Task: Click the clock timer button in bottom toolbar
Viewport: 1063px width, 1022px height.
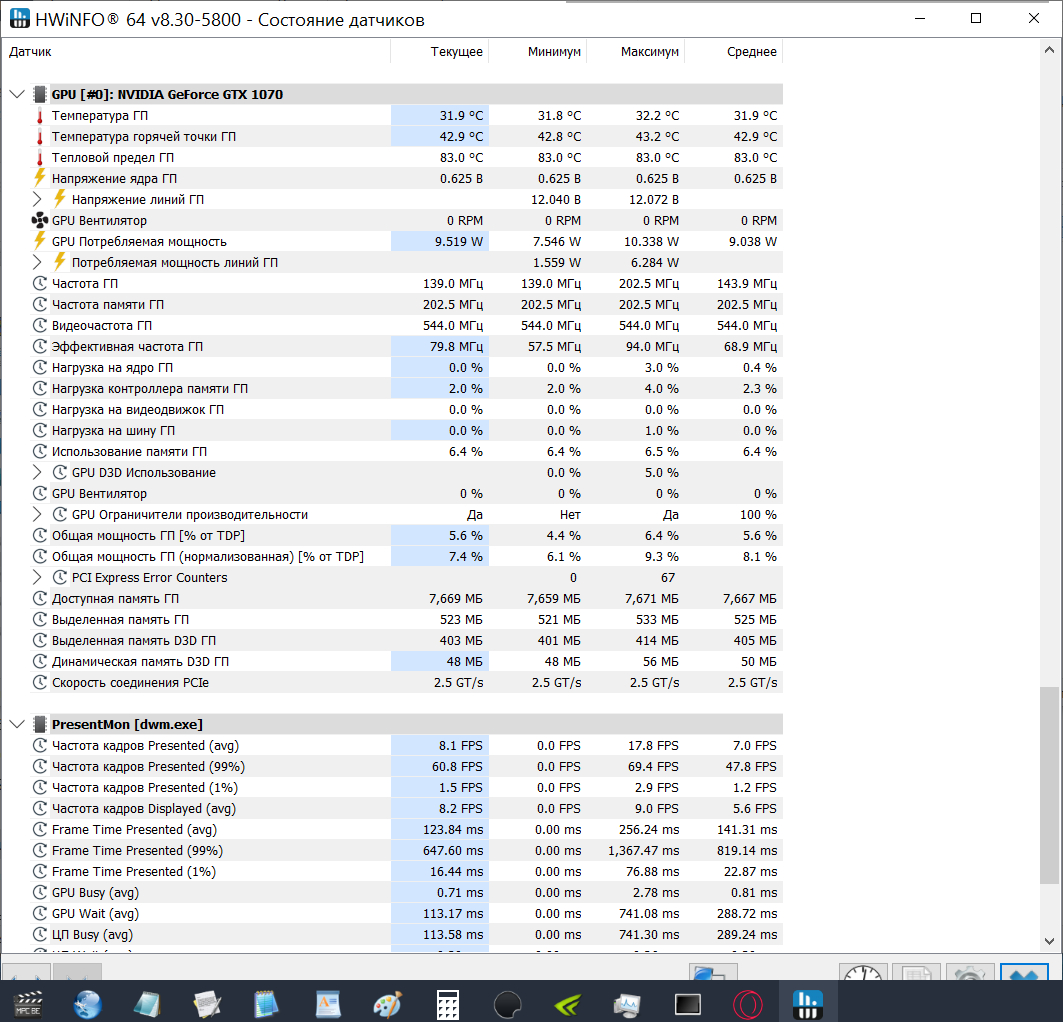Action: click(x=863, y=971)
